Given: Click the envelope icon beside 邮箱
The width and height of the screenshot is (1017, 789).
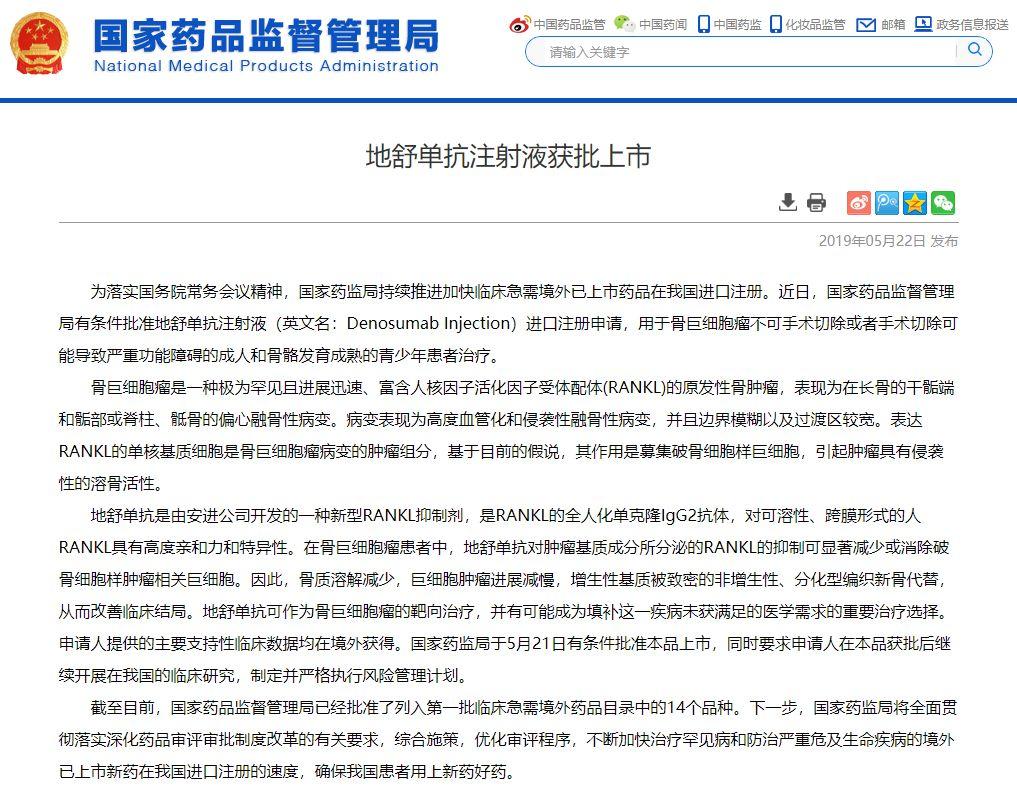Looking at the screenshot, I should pyautogui.click(x=866, y=25).
